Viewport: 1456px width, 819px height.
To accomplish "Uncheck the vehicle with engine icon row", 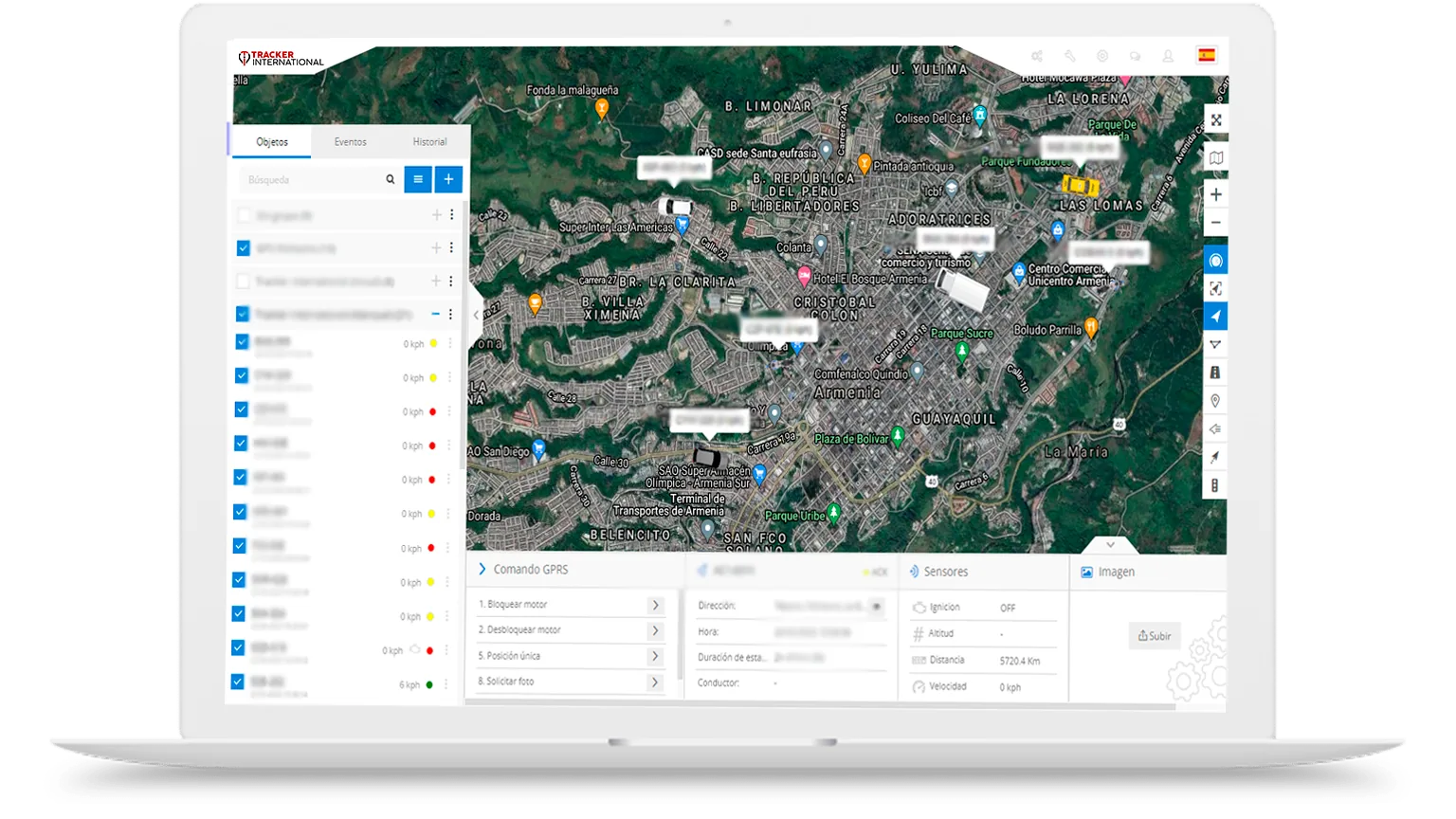I will pyautogui.click(x=238, y=647).
